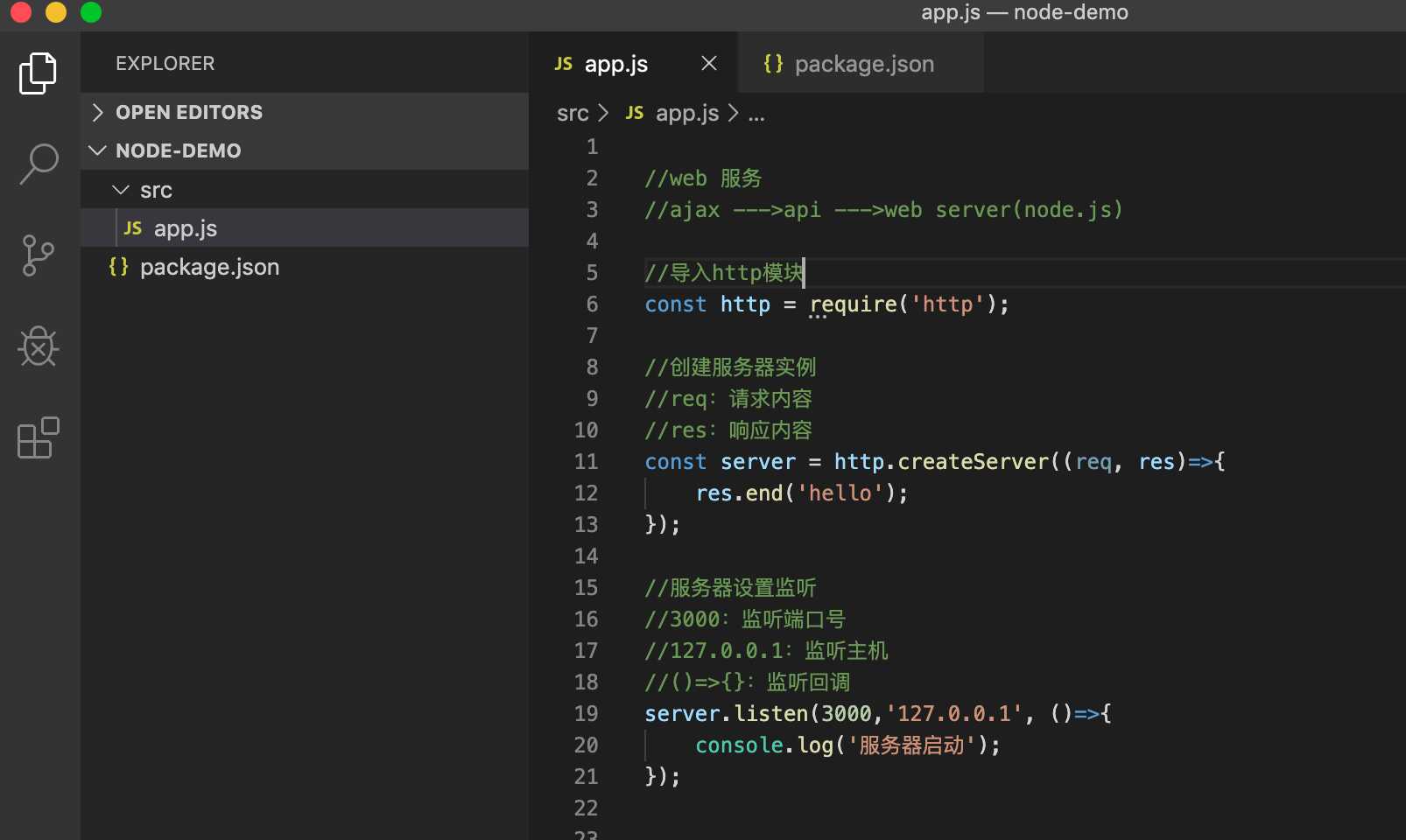1406x840 pixels.
Task: Expand the OPEN EDITORS section
Action: [305, 112]
